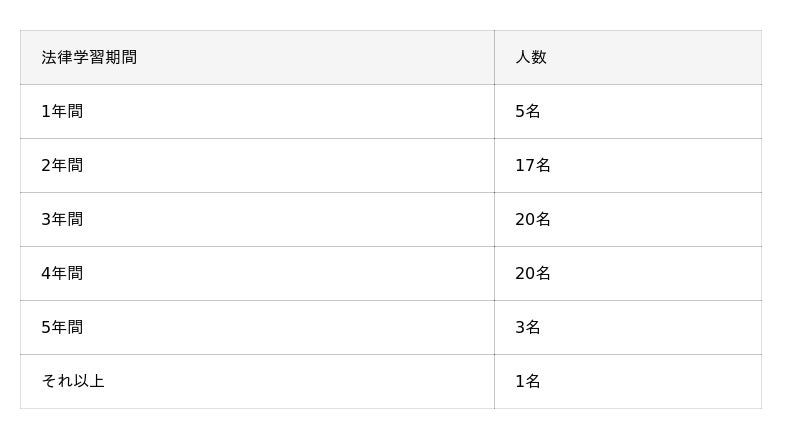The width and height of the screenshot is (800, 439).
Task: Select the 1年間 cell
Action: click(62, 111)
